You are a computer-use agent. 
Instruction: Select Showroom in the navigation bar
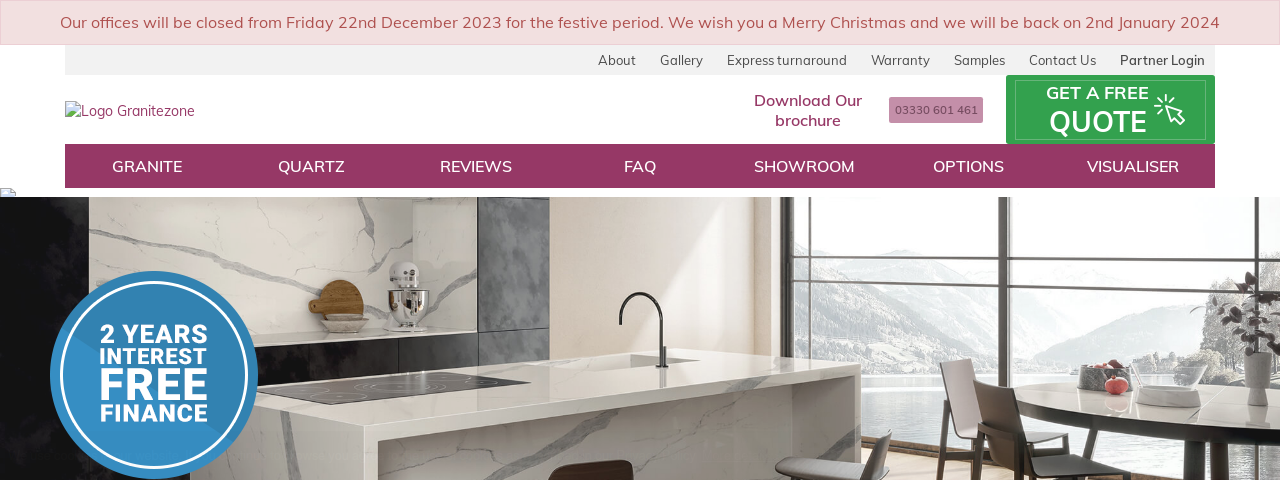click(x=804, y=166)
